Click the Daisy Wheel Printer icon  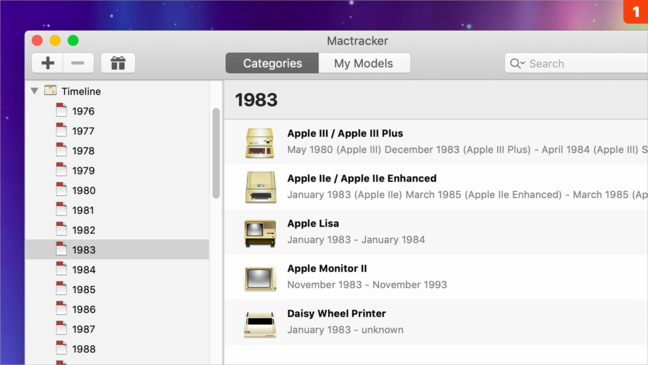click(260, 324)
